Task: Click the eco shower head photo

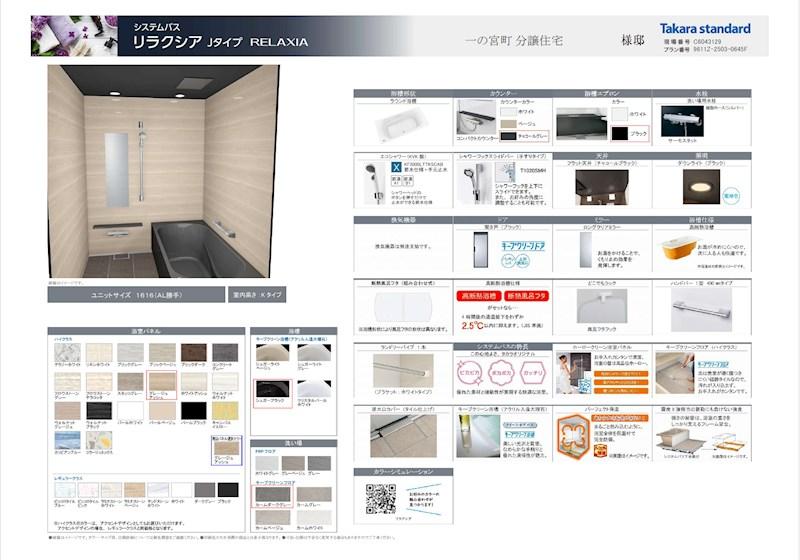Action: click(375, 183)
